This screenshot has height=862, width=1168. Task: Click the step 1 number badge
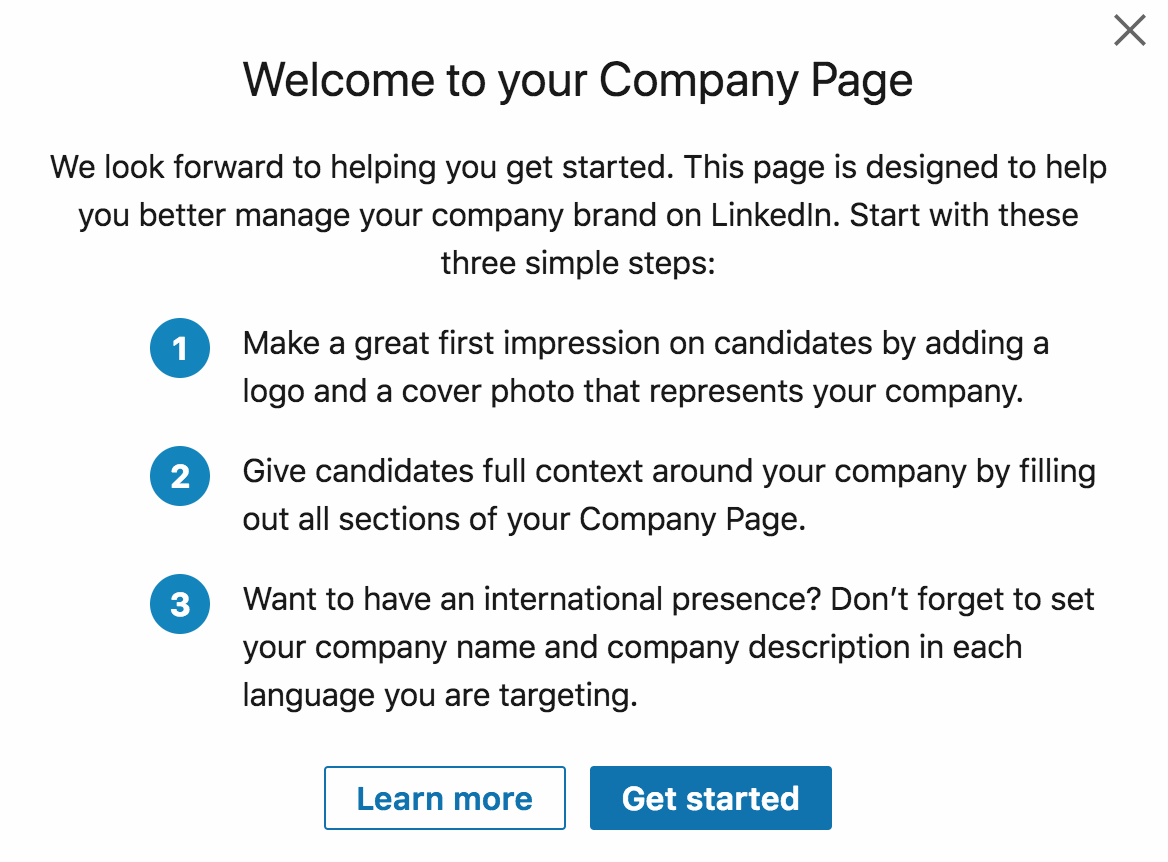click(180, 349)
